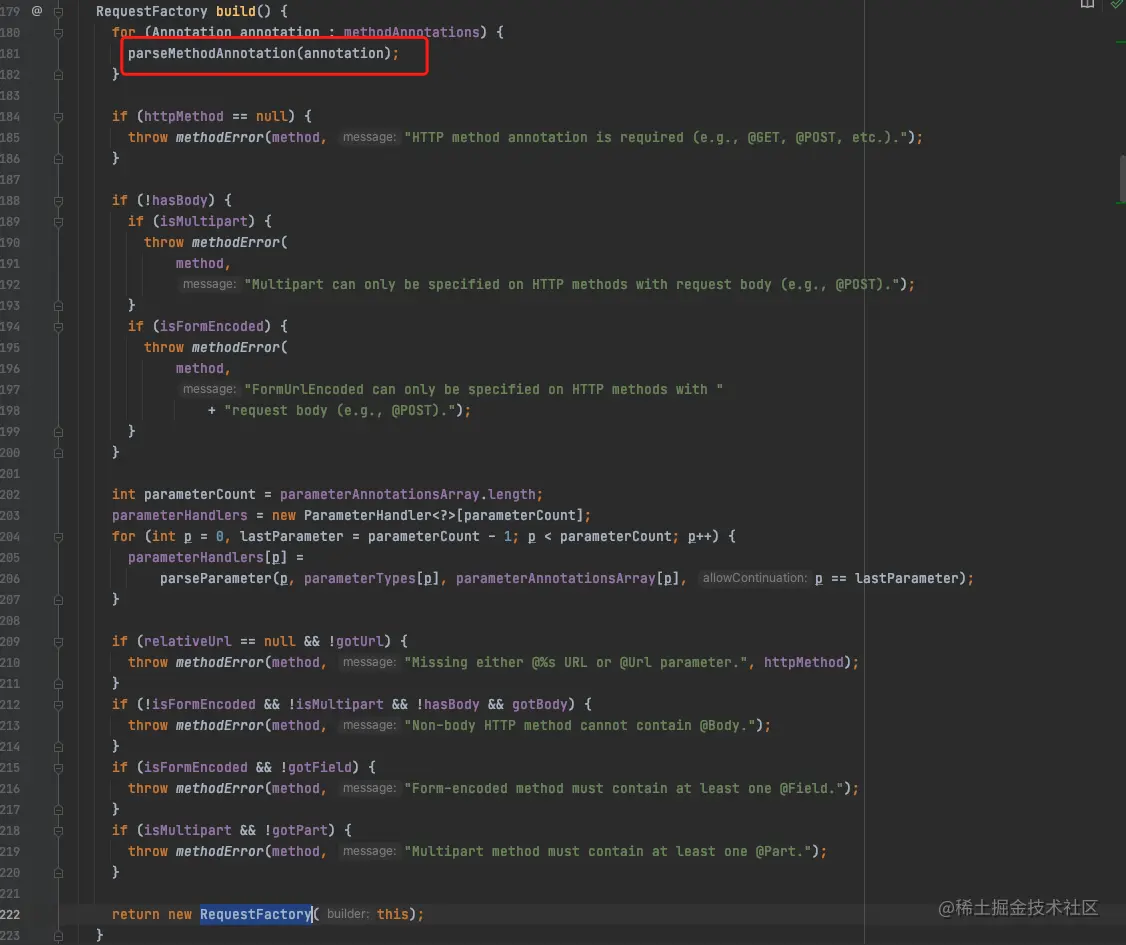Click line number 202 in the gutter
The height and width of the screenshot is (945, 1126).
10,495
